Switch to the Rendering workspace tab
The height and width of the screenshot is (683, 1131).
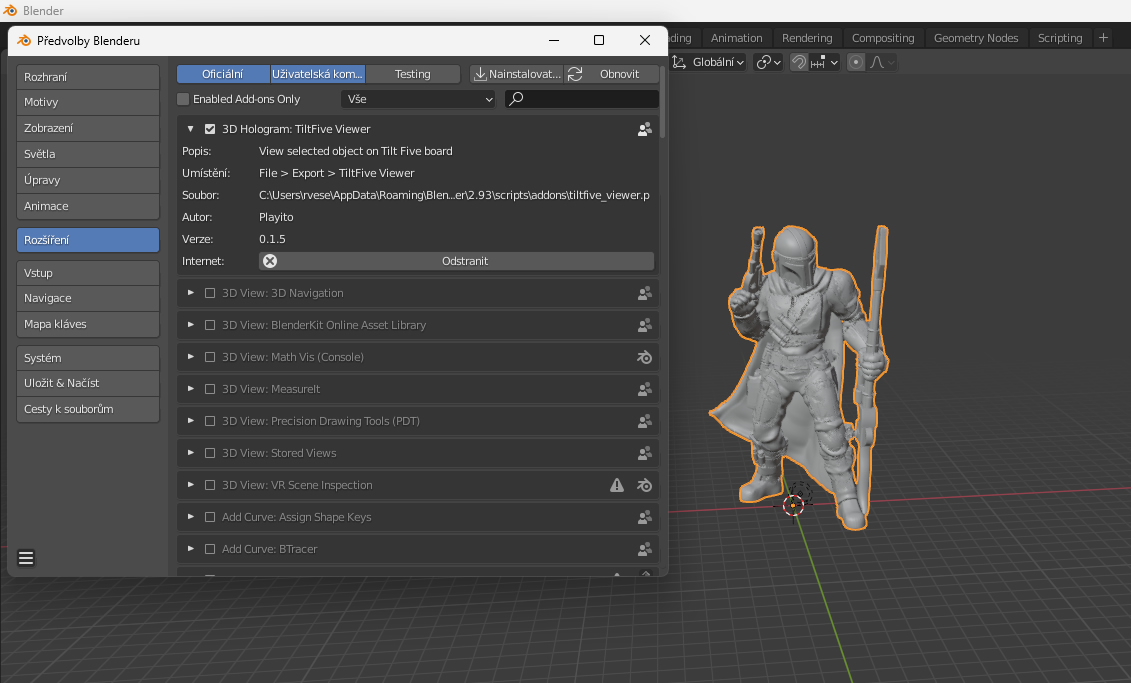point(807,38)
